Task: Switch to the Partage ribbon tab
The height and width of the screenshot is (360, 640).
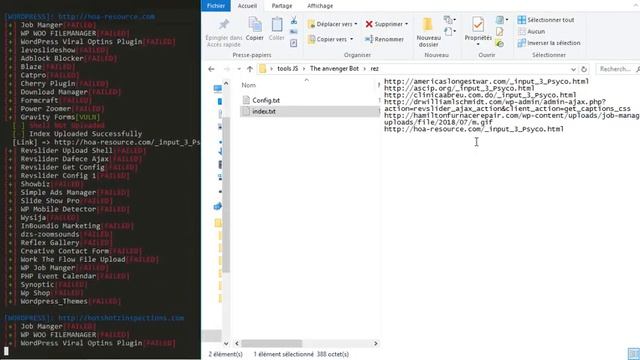Action: click(282, 6)
